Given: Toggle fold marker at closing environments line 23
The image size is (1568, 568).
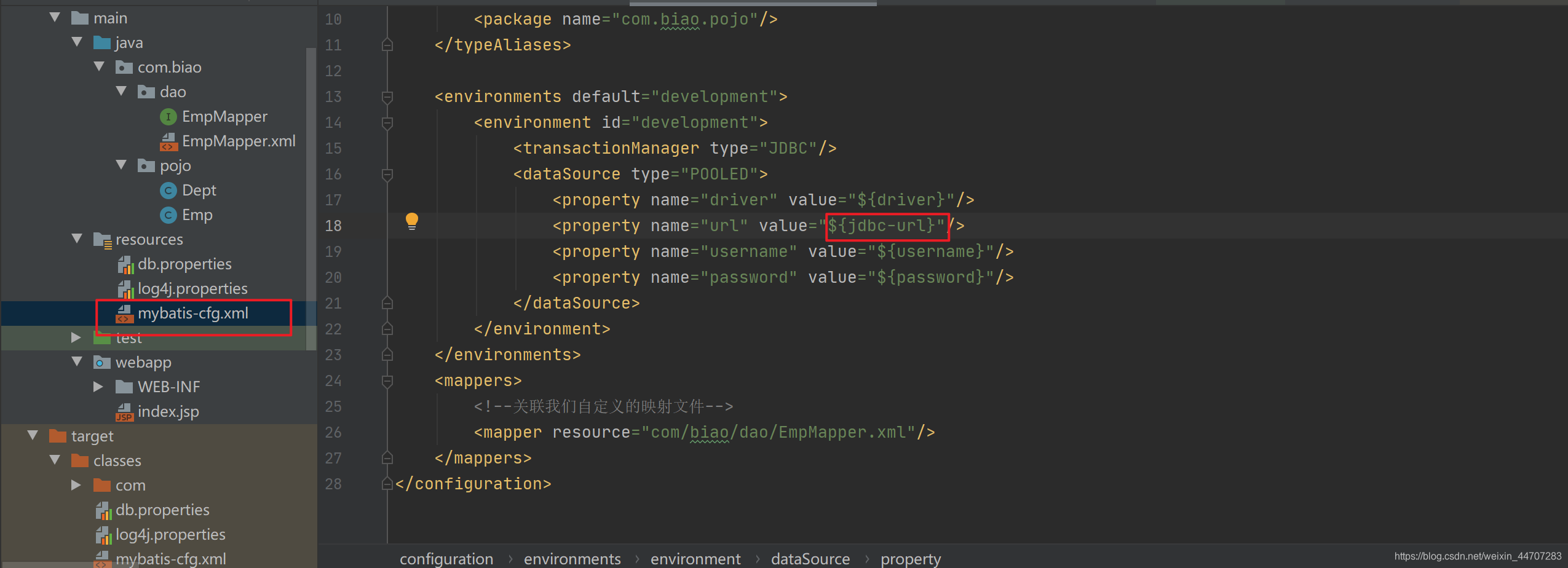Looking at the screenshot, I should [x=387, y=355].
